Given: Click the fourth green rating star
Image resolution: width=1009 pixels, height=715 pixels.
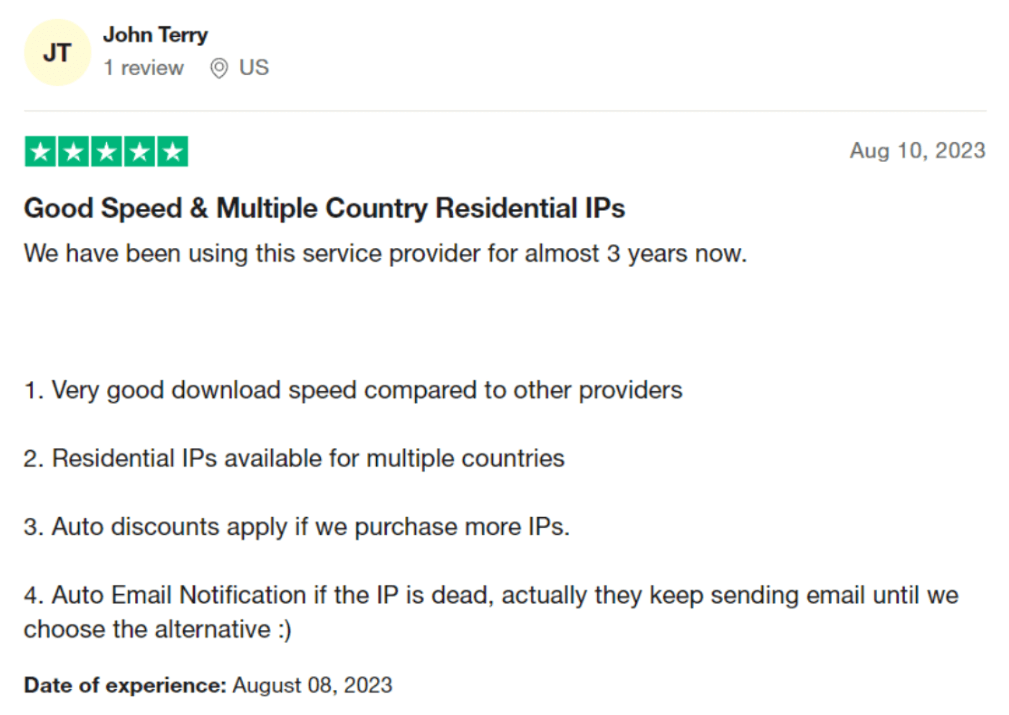Looking at the screenshot, I should click(x=140, y=152).
